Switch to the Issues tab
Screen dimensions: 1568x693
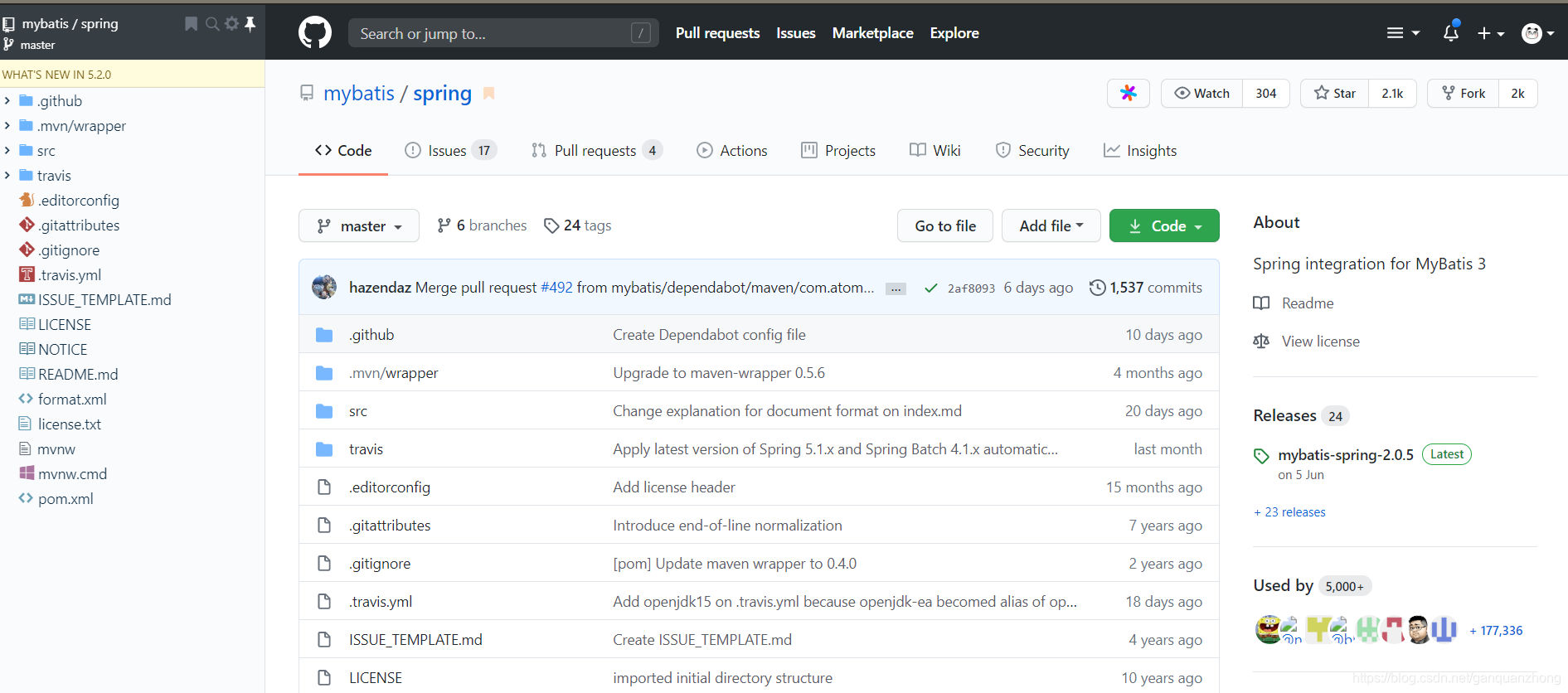(450, 151)
